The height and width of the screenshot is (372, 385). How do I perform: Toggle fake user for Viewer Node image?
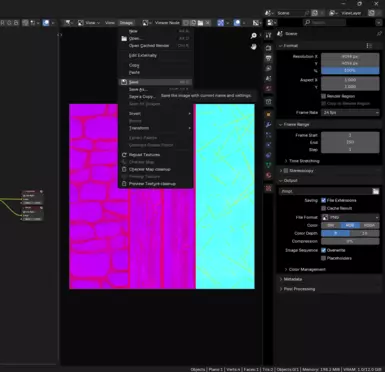click(x=186, y=23)
